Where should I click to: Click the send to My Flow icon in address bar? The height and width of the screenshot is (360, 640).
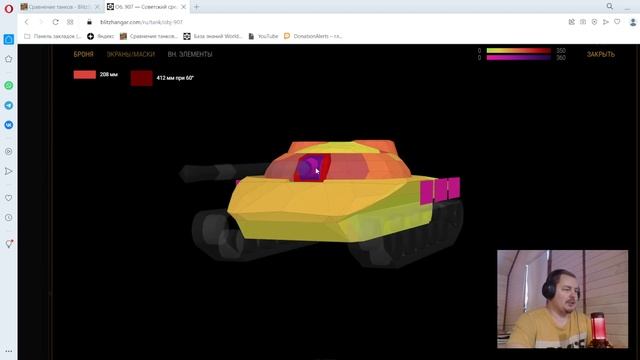point(606,22)
